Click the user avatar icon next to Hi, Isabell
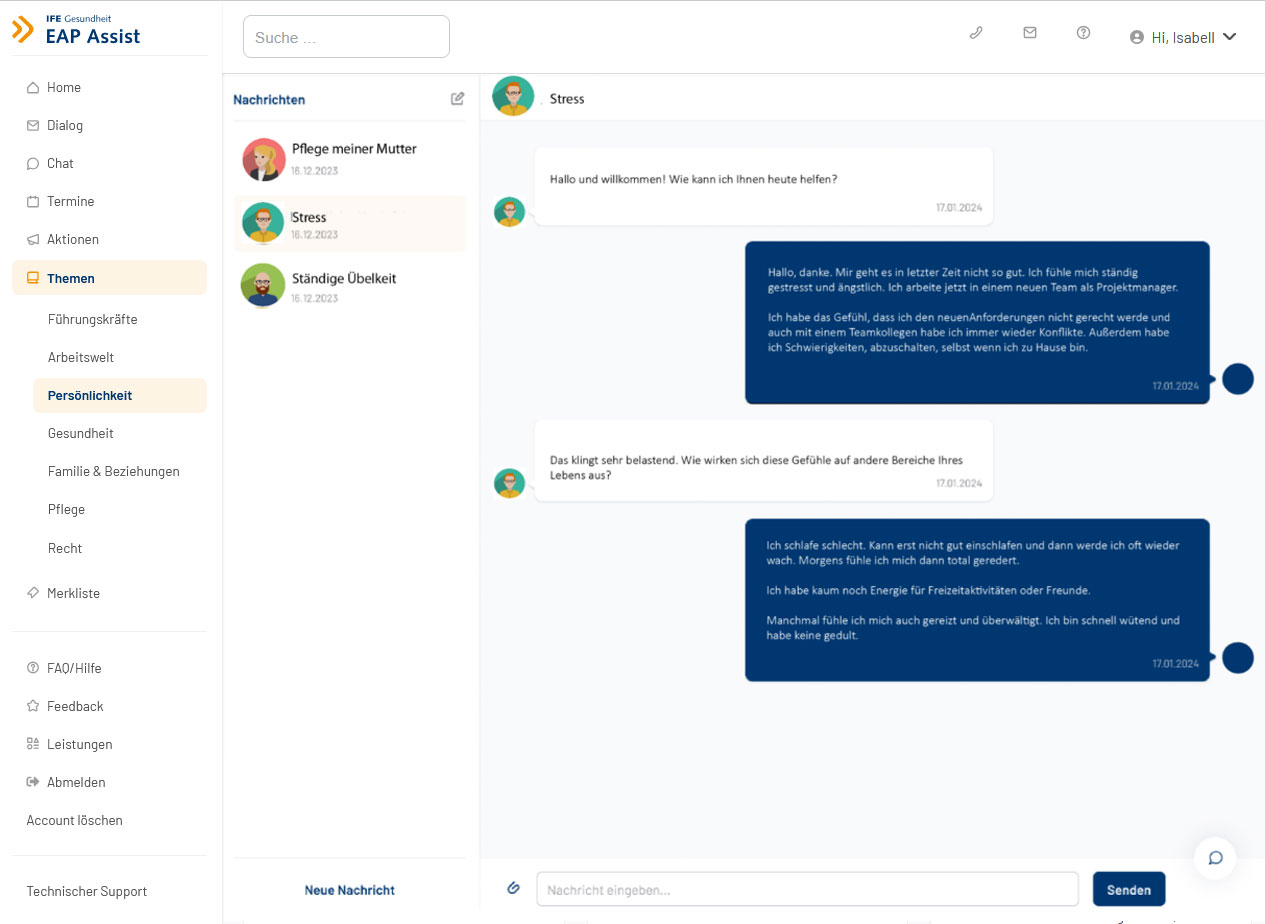The height and width of the screenshot is (924, 1265). point(1136,37)
